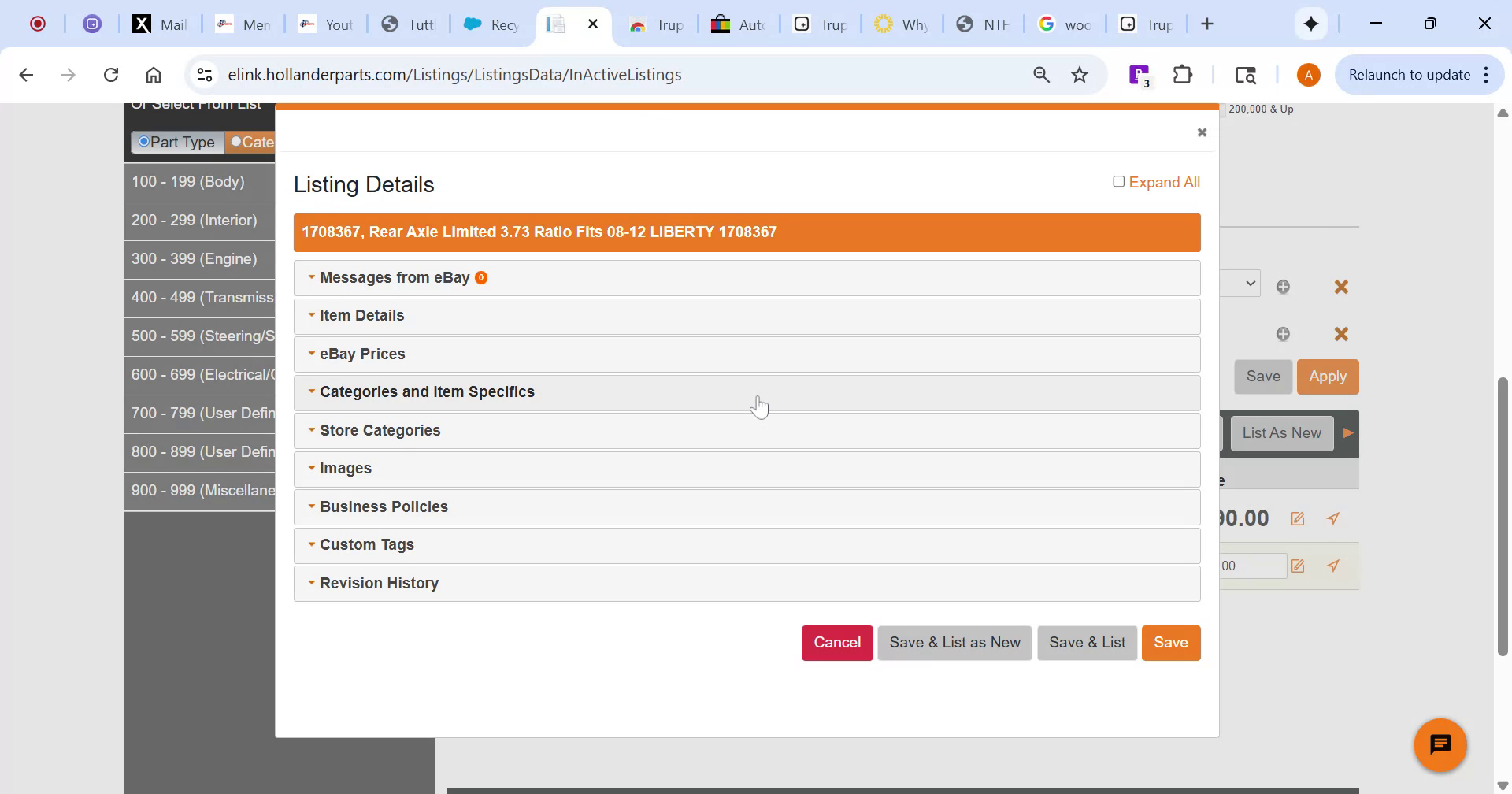This screenshot has height=794, width=1512.
Task: Open the browser extensions puzzle icon
Action: coord(1183,74)
